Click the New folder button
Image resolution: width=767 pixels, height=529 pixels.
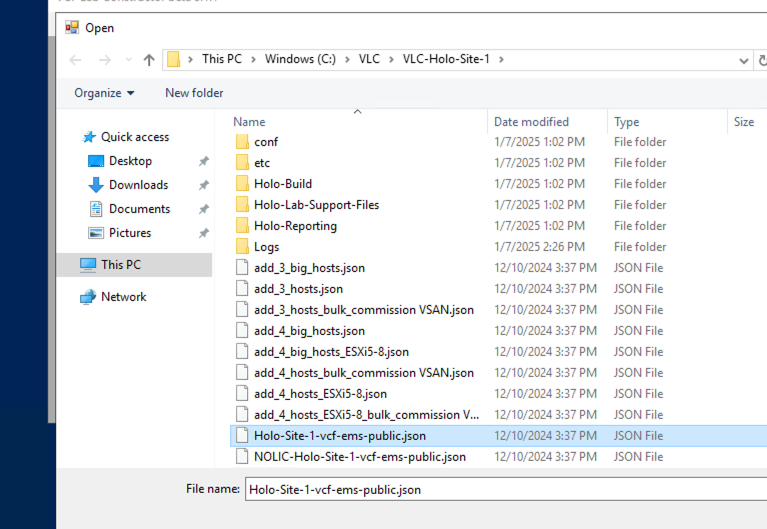coord(194,93)
